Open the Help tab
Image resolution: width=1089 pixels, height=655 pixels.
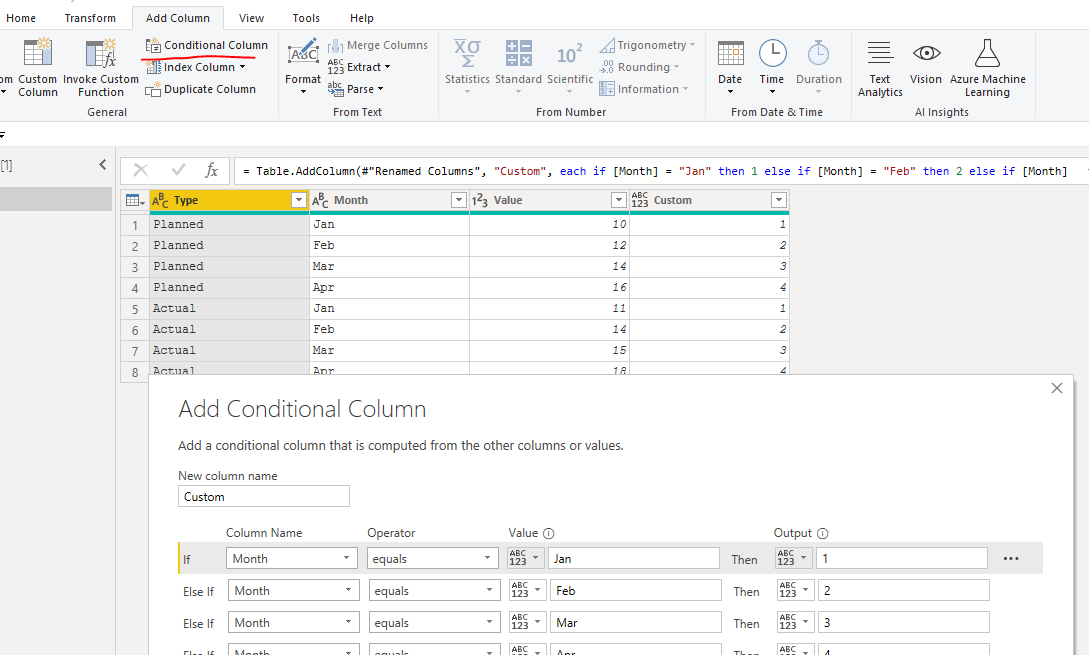click(362, 18)
